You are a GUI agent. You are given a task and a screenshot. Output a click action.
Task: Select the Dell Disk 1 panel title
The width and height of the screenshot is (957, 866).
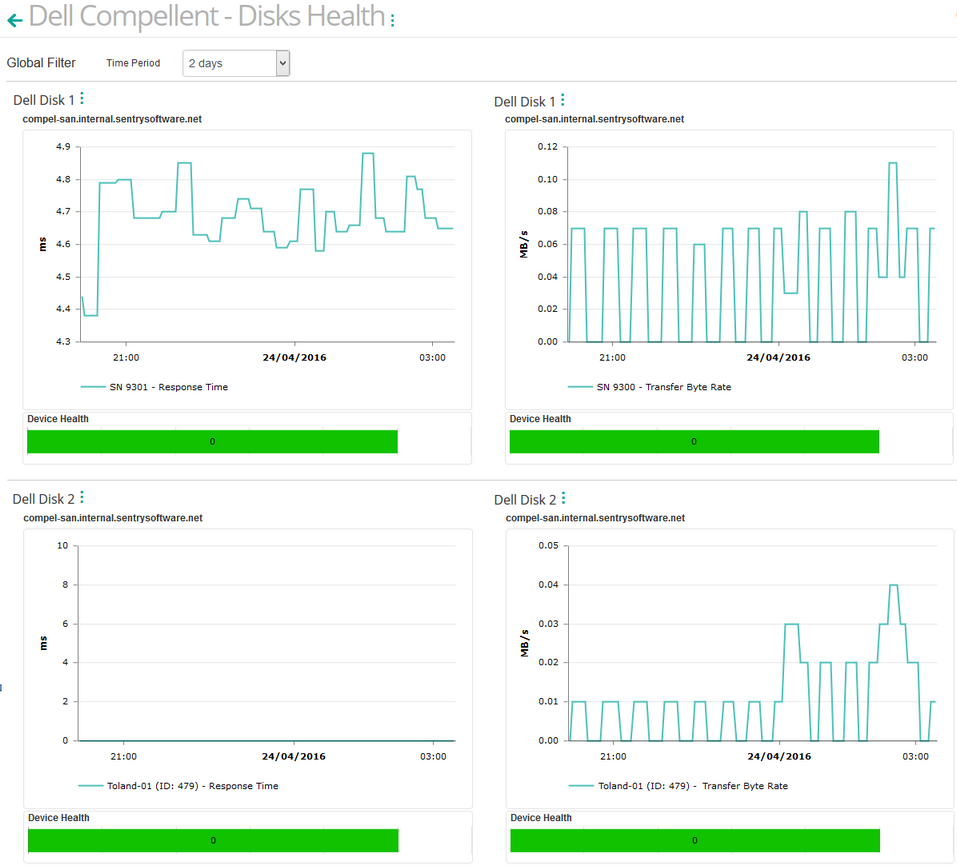click(x=42, y=99)
